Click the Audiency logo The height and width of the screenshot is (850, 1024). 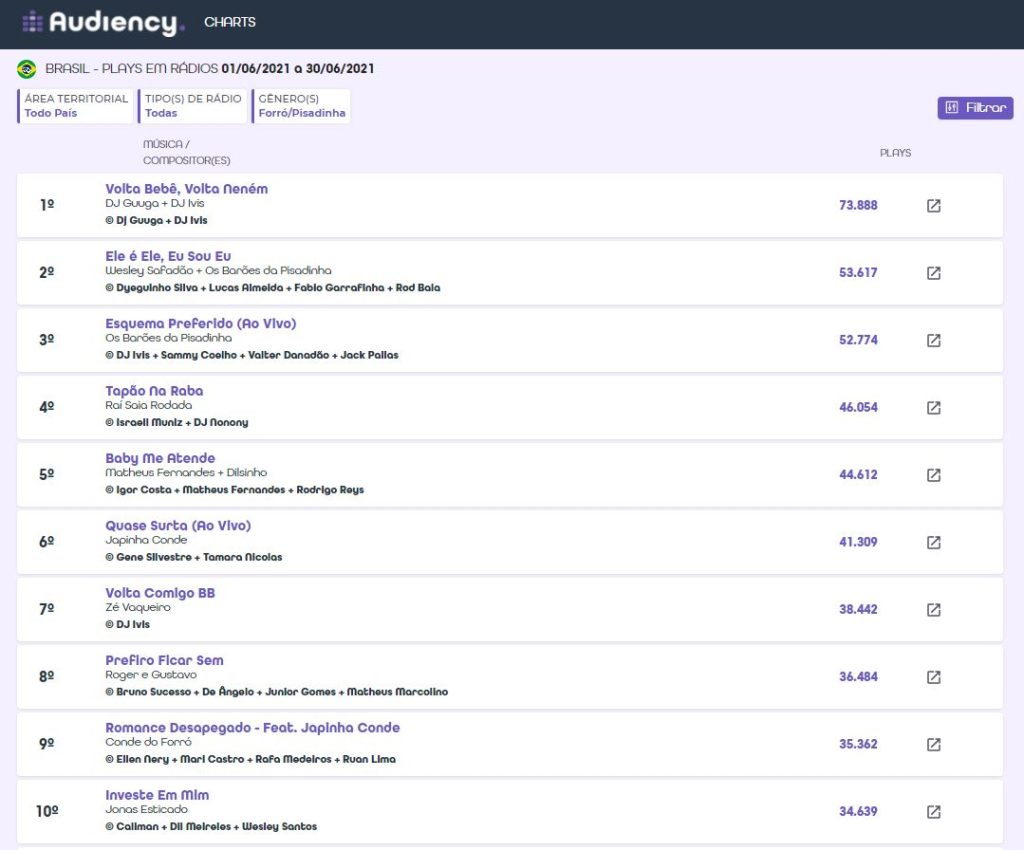click(104, 22)
